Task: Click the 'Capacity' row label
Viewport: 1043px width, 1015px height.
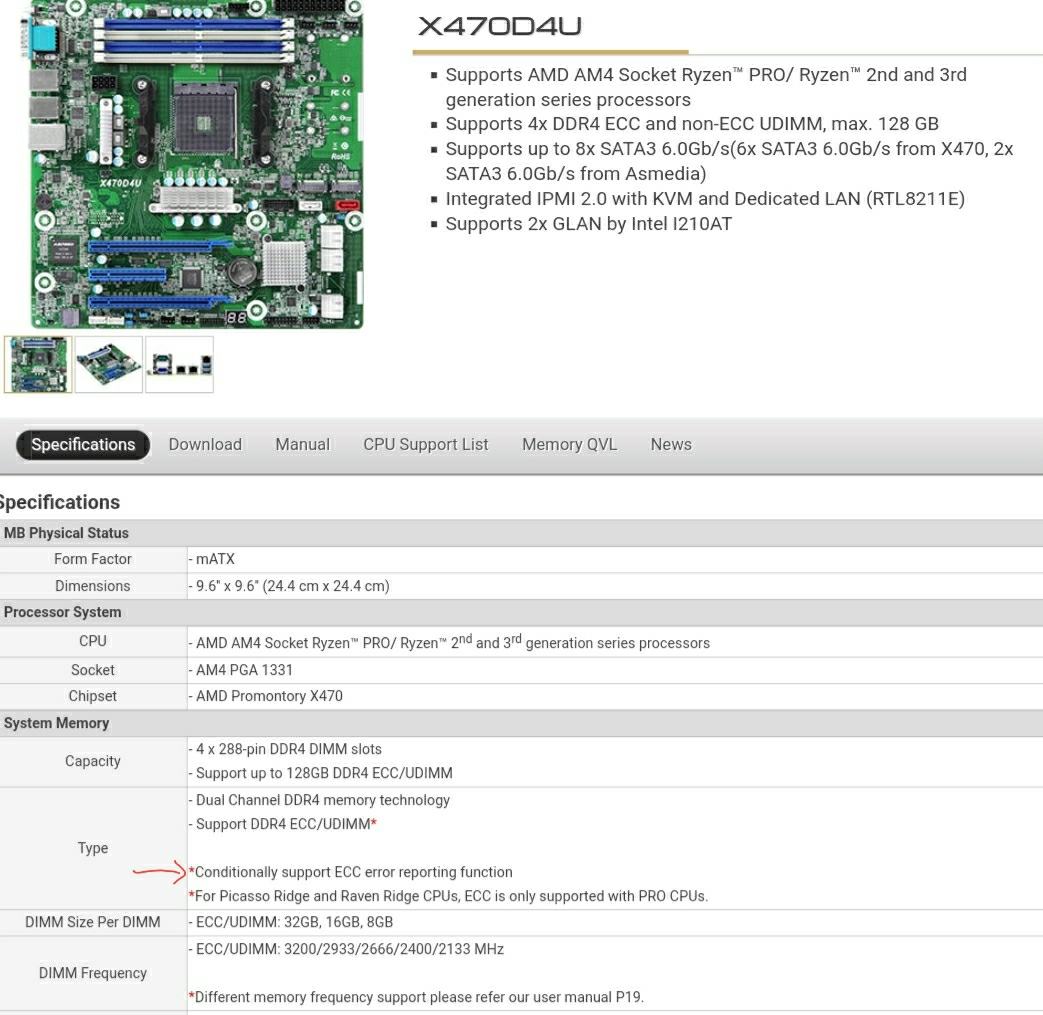Action: 93,762
